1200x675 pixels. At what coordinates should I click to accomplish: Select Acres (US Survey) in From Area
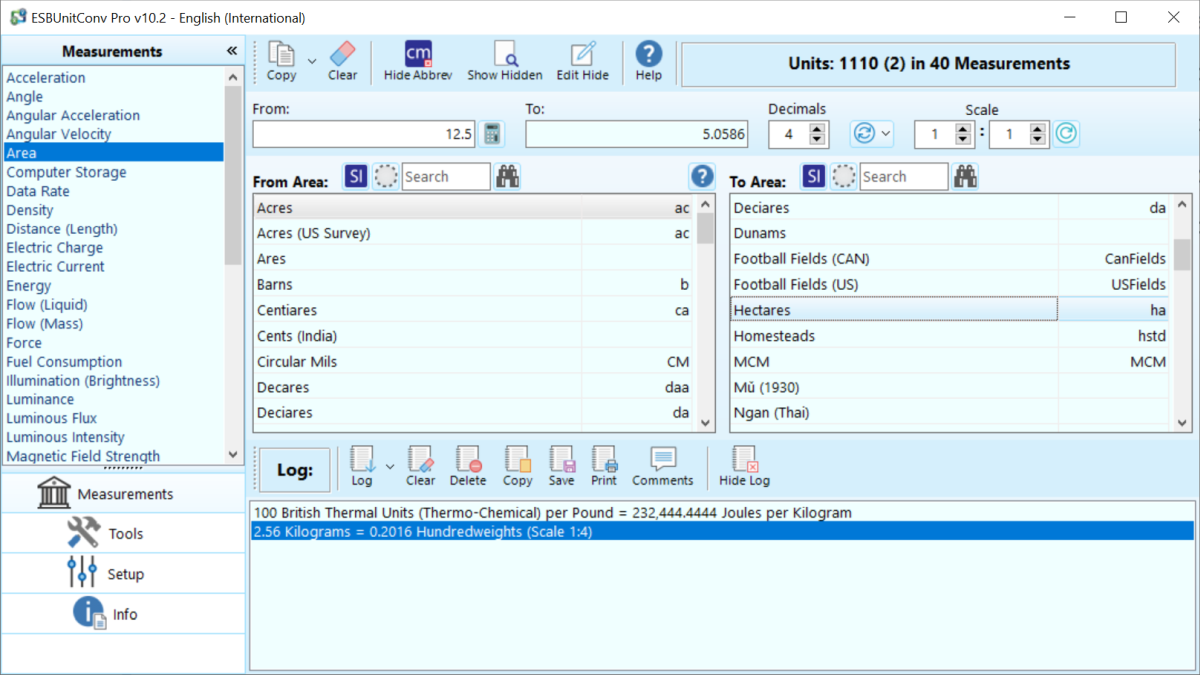pyautogui.click(x=474, y=233)
